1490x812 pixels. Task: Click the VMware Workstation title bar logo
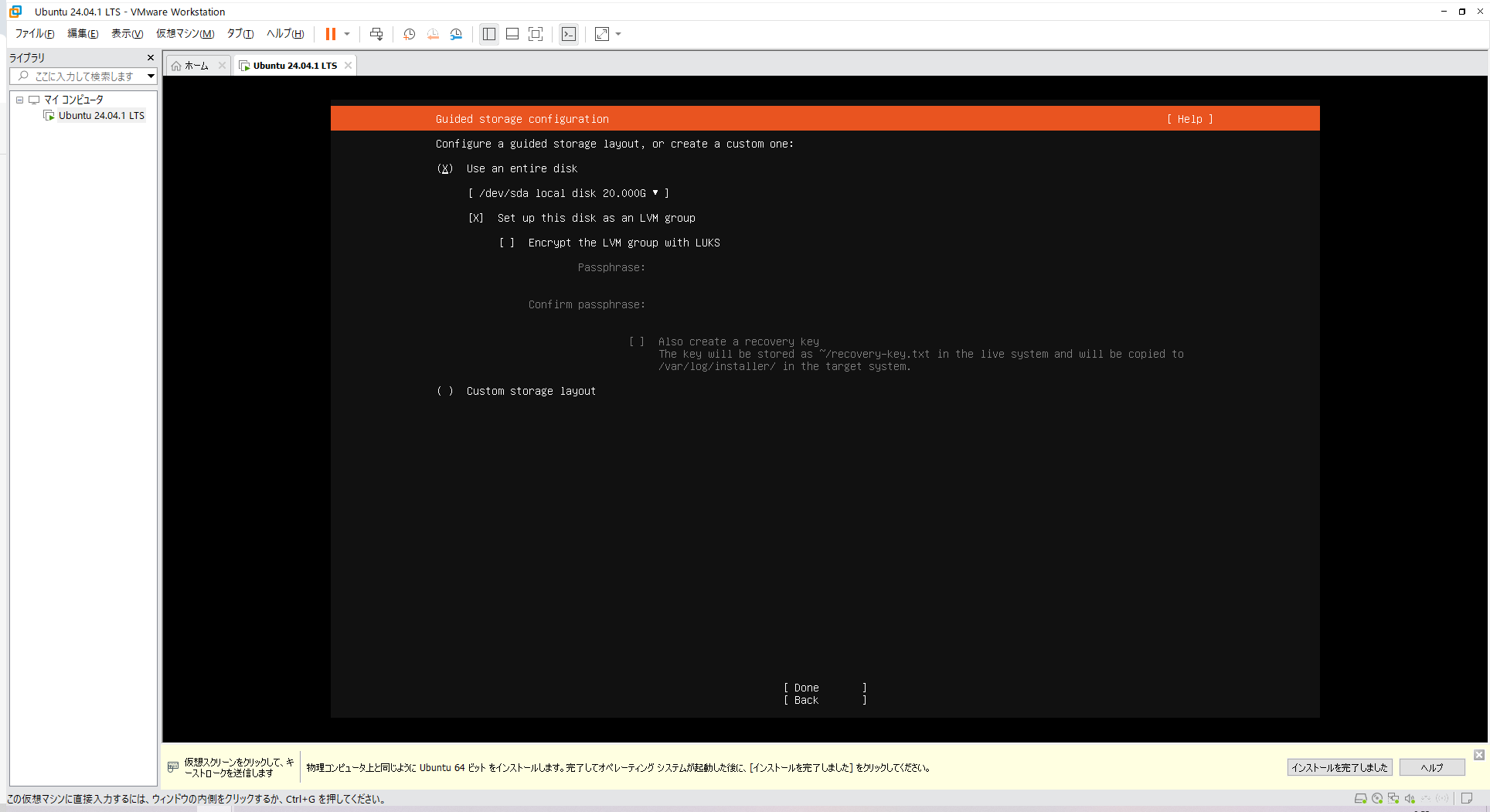[x=15, y=12]
